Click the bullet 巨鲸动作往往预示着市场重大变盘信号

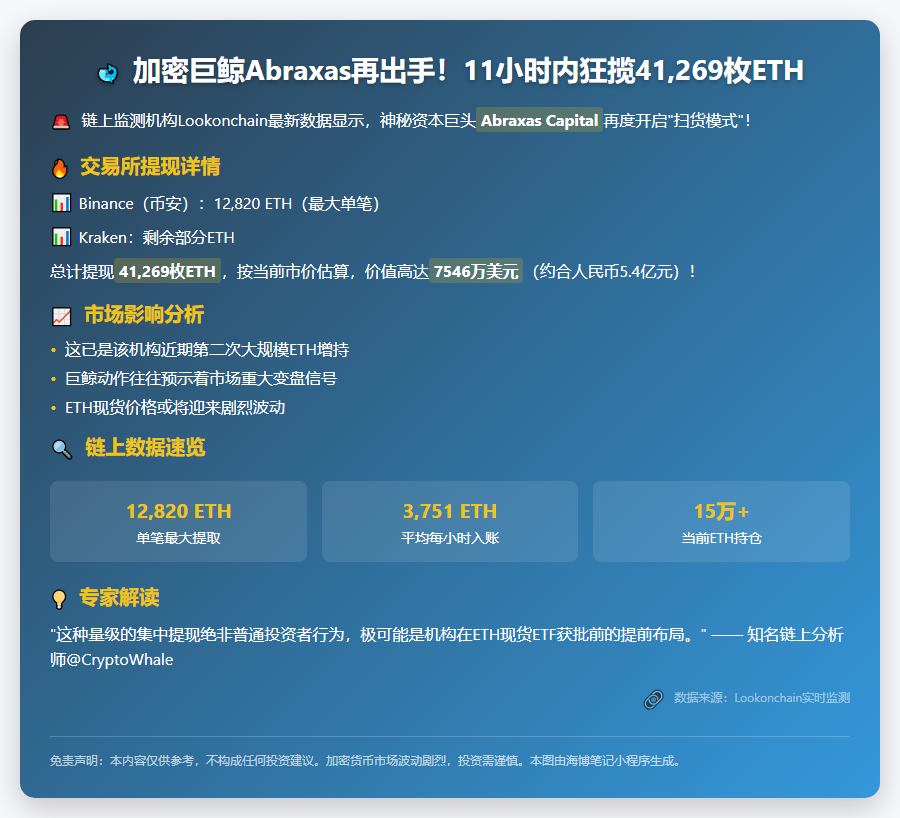(201, 378)
